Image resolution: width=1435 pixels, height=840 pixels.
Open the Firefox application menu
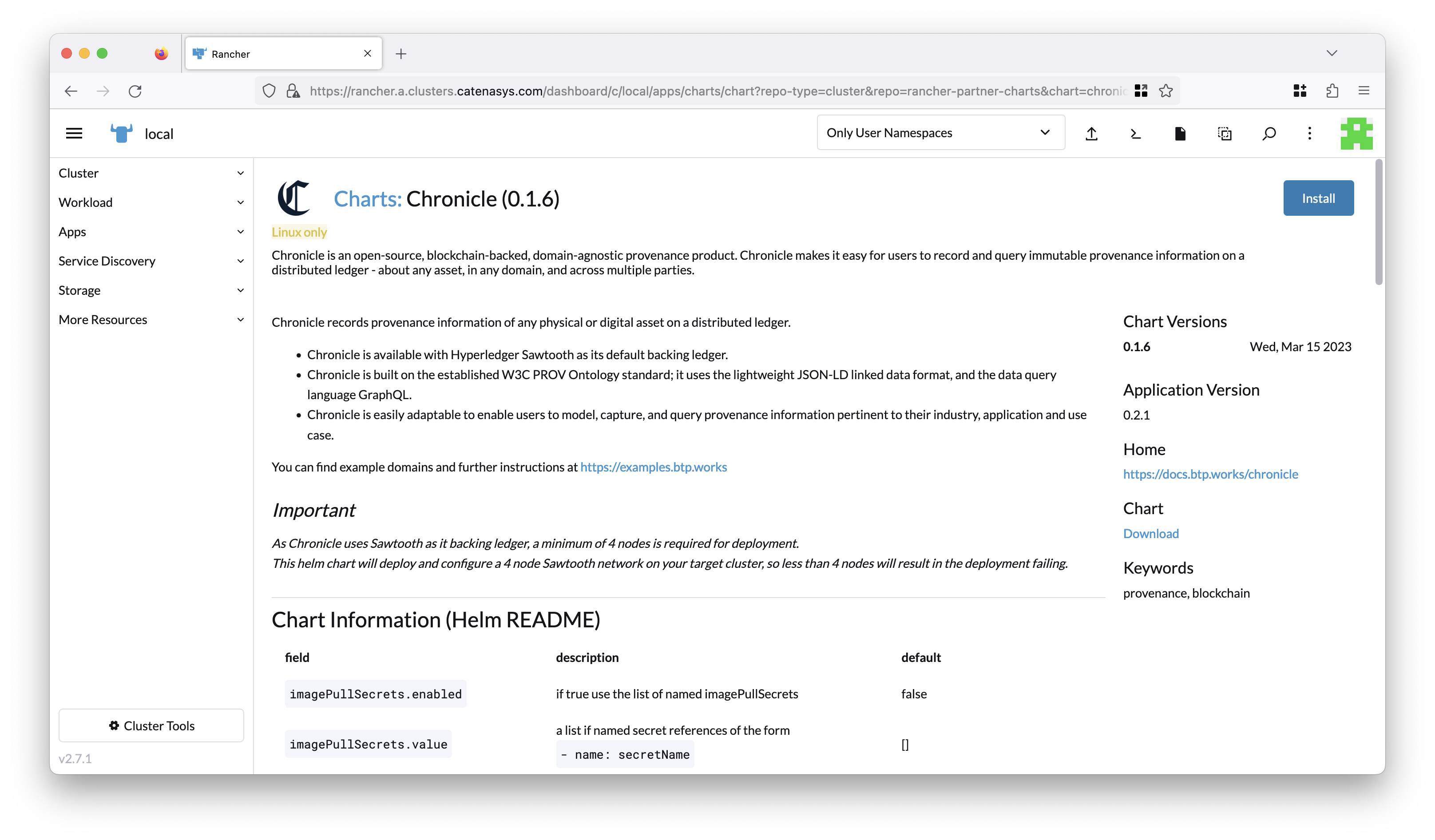(1364, 91)
